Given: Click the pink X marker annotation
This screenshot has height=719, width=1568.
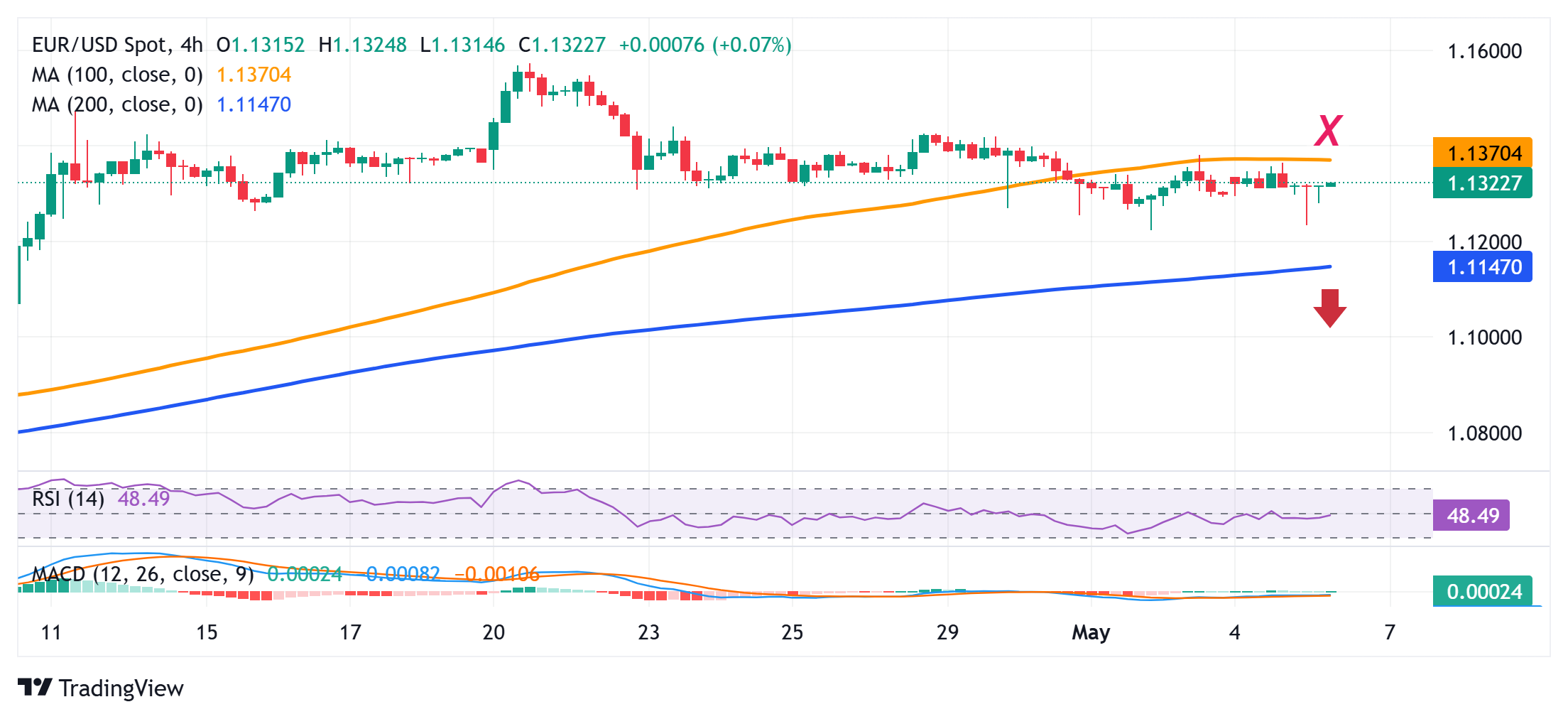Looking at the screenshot, I should tap(1328, 131).
